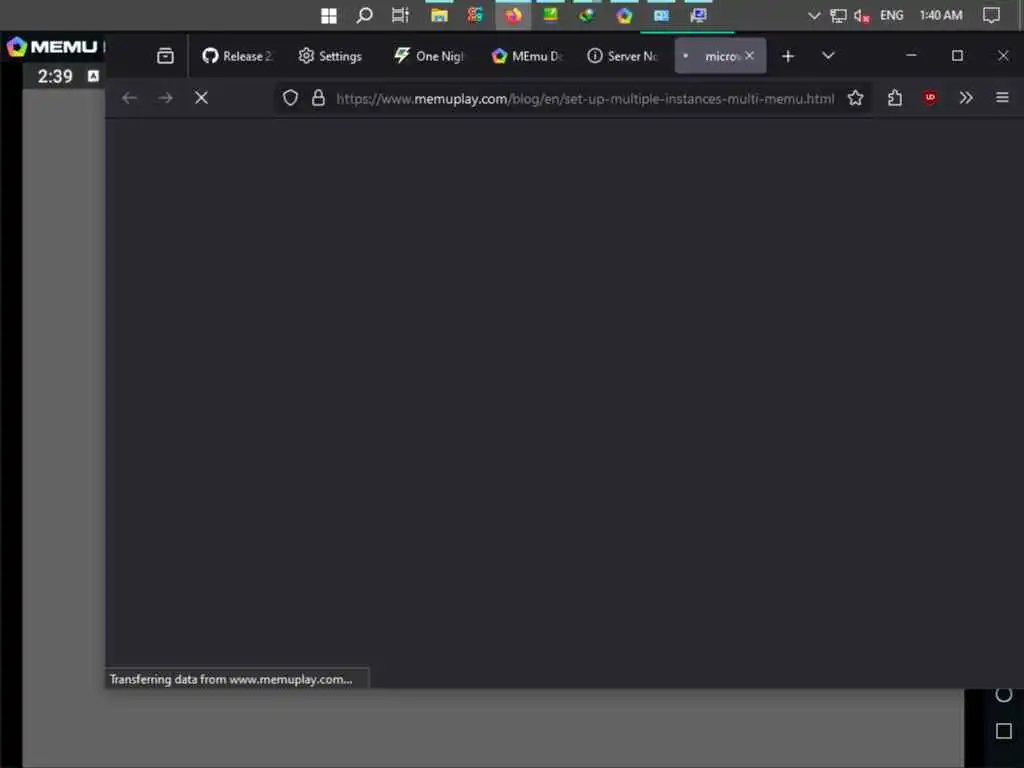Go forward one page
The height and width of the screenshot is (768, 1024).
(x=165, y=98)
